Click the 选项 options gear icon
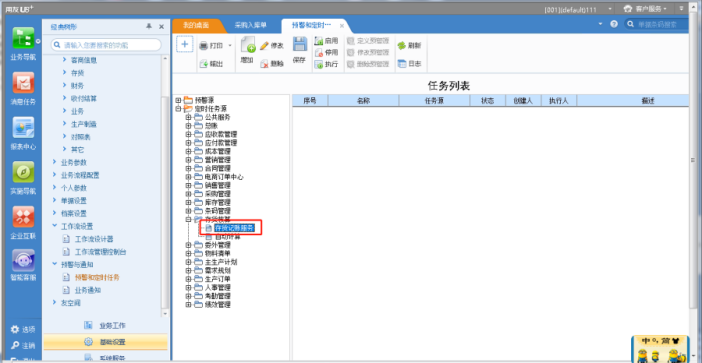 click(x=15, y=329)
